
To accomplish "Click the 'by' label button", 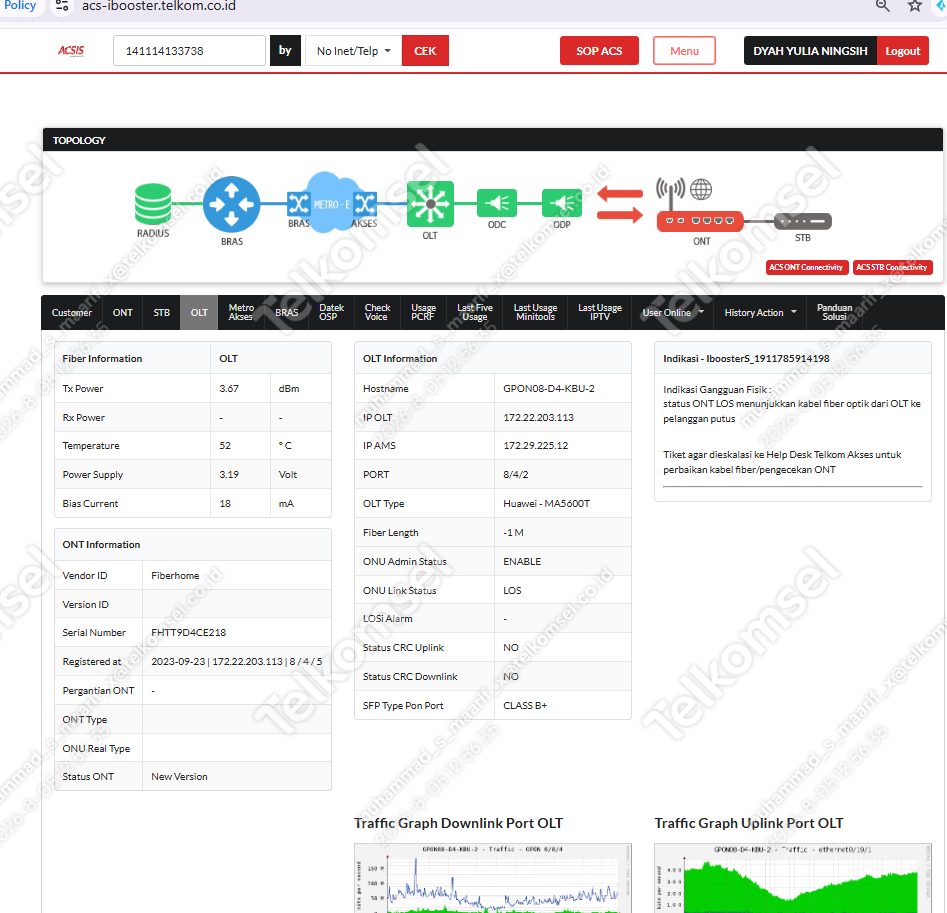I will [x=285, y=51].
